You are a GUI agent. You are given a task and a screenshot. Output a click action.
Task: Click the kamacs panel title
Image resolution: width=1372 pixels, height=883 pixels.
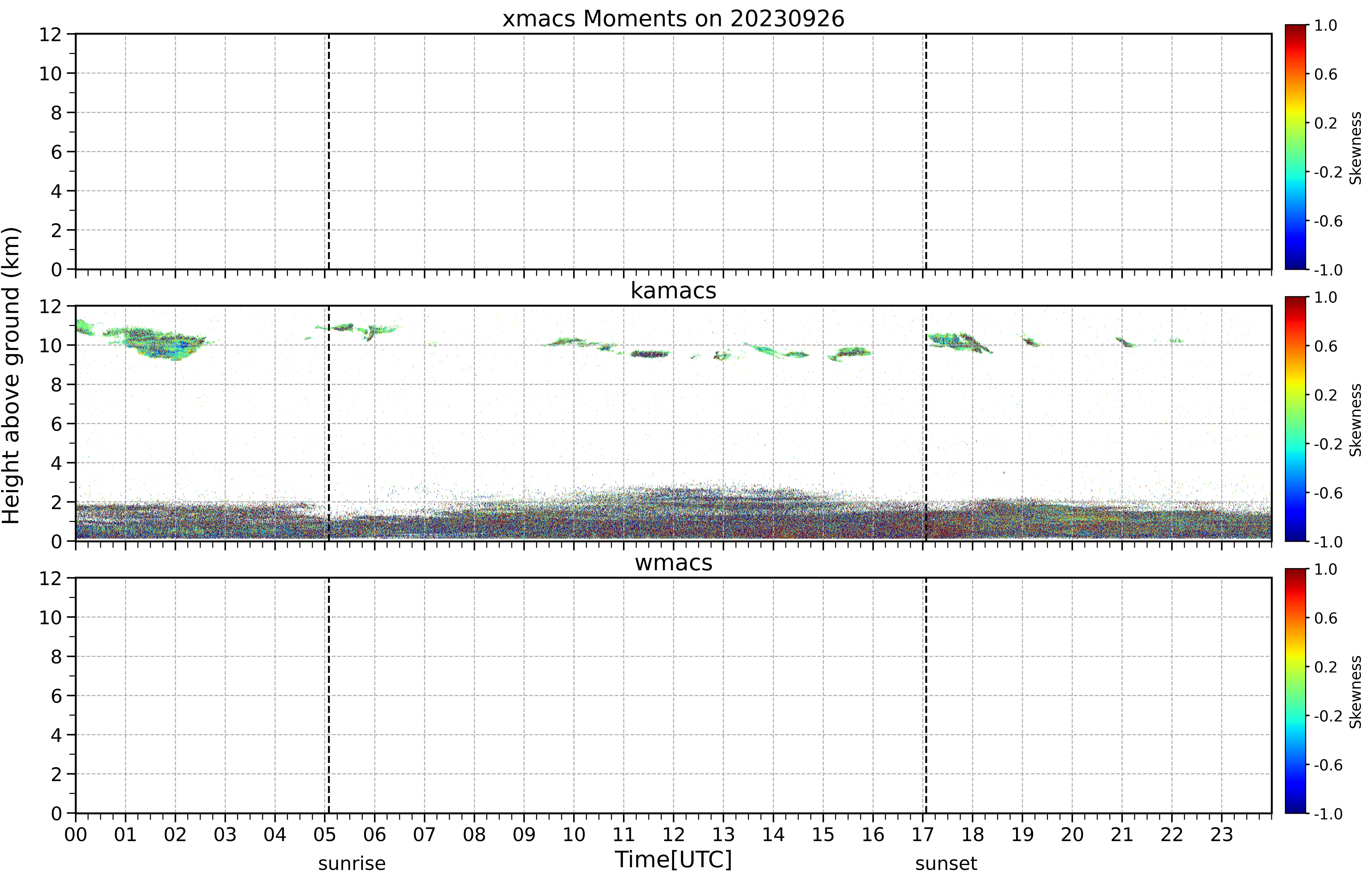[673, 291]
